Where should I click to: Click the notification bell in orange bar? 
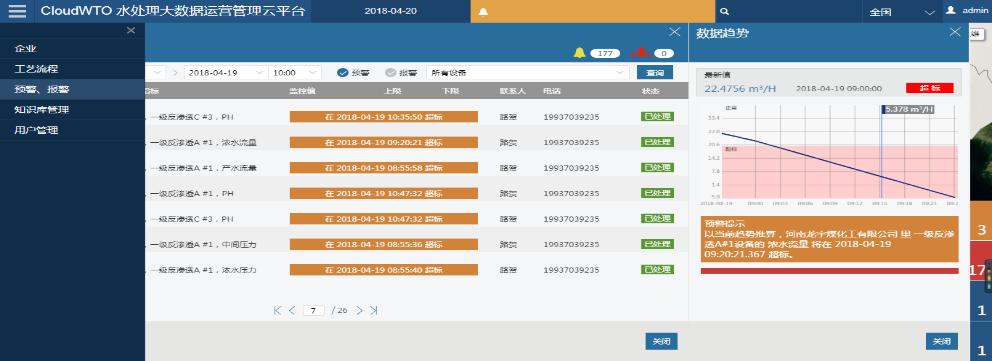(x=483, y=11)
